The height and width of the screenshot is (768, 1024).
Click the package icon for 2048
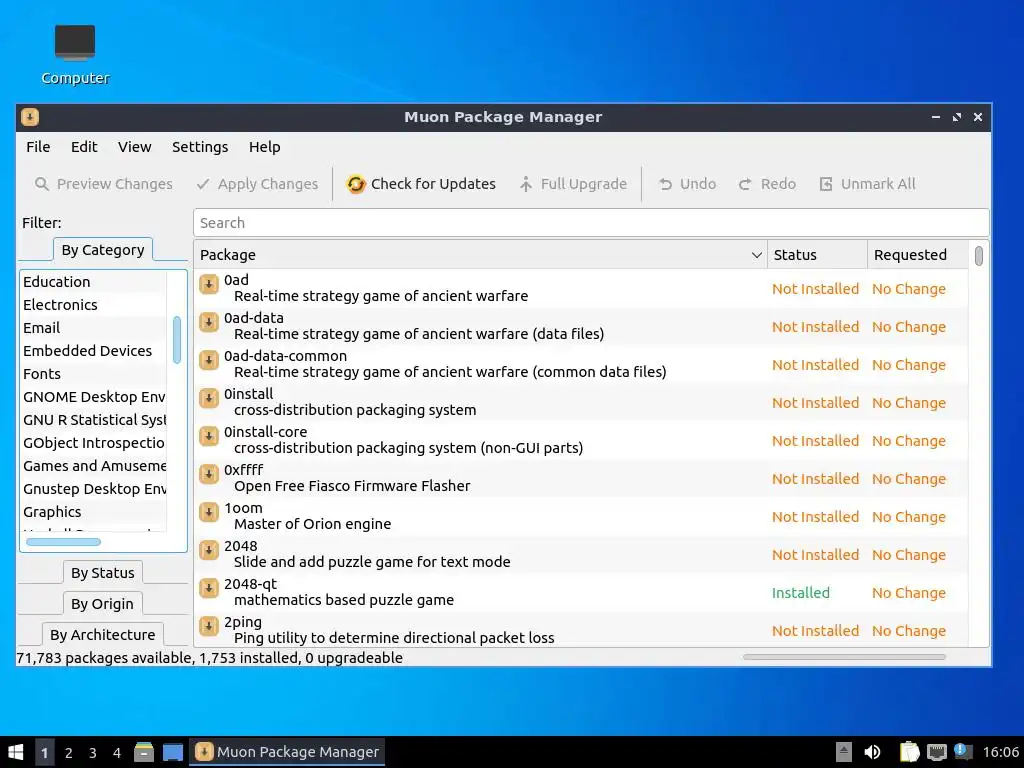pyautogui.click(x=208, y=550)
